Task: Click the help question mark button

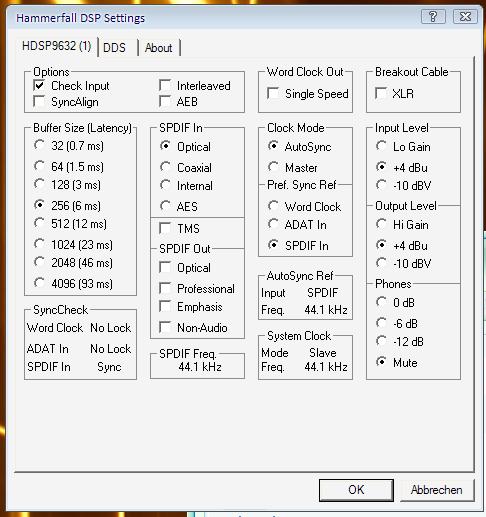Action: coord(433,16)
